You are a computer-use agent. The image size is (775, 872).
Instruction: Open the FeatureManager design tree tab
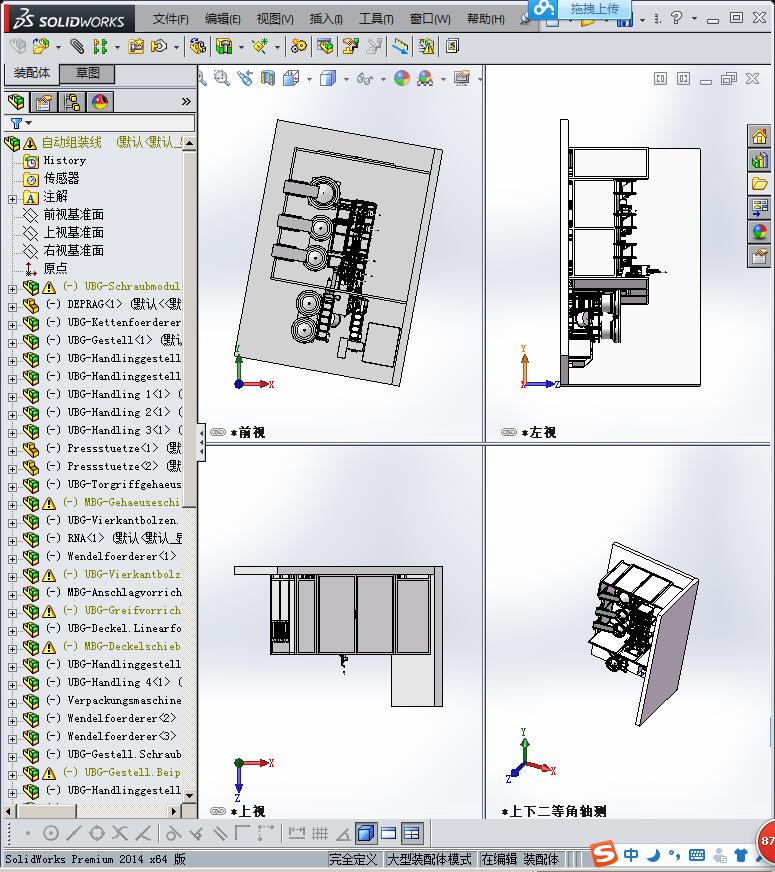pyautogui.click(x=17, y=102)
